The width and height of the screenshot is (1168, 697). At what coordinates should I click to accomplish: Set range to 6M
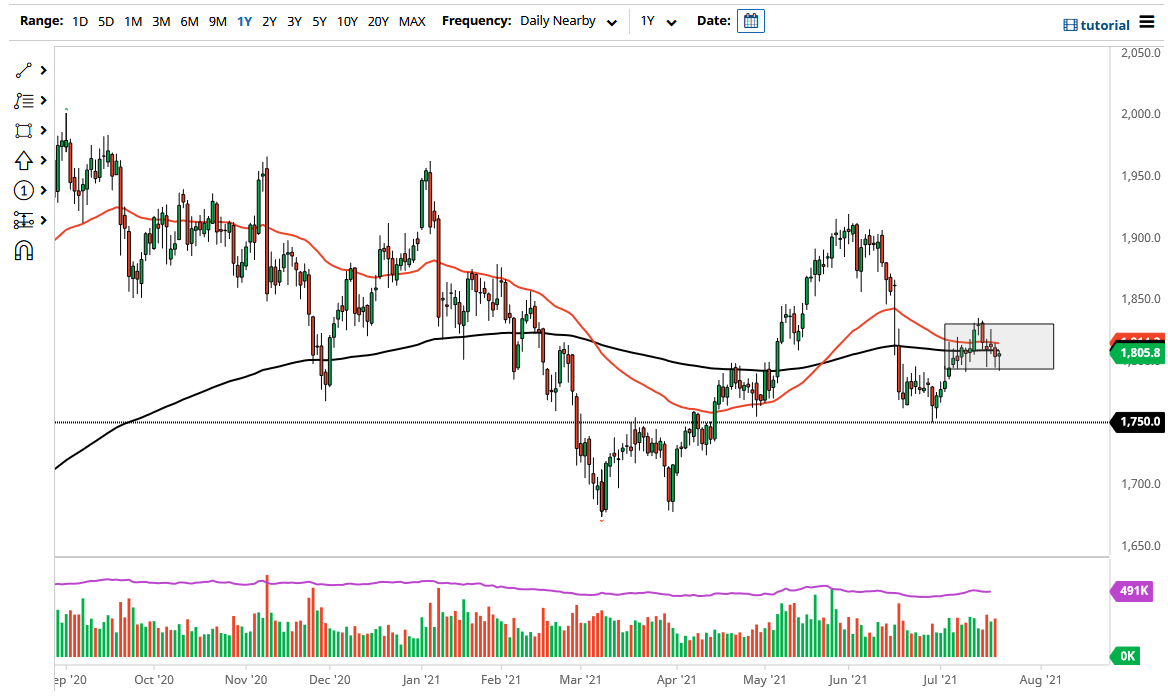[x=189, y=22]
